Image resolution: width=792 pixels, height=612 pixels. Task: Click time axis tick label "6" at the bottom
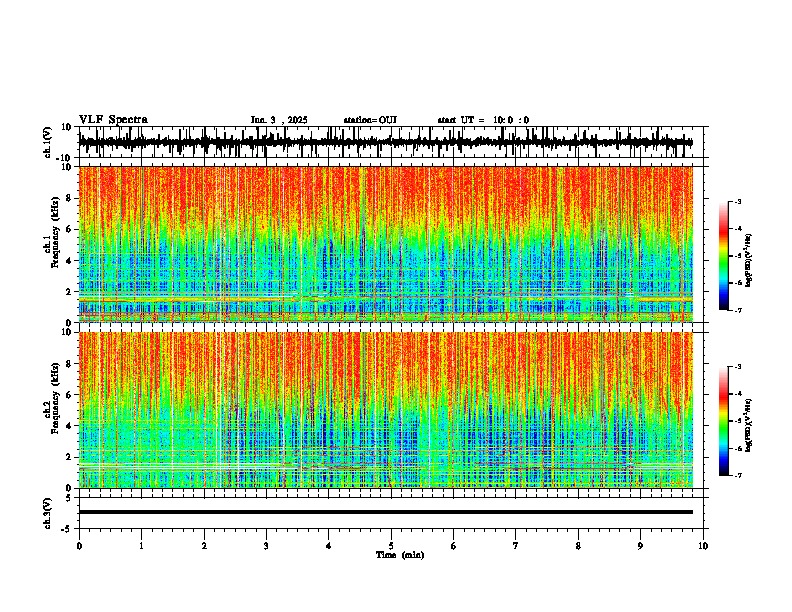pos(454,546)
